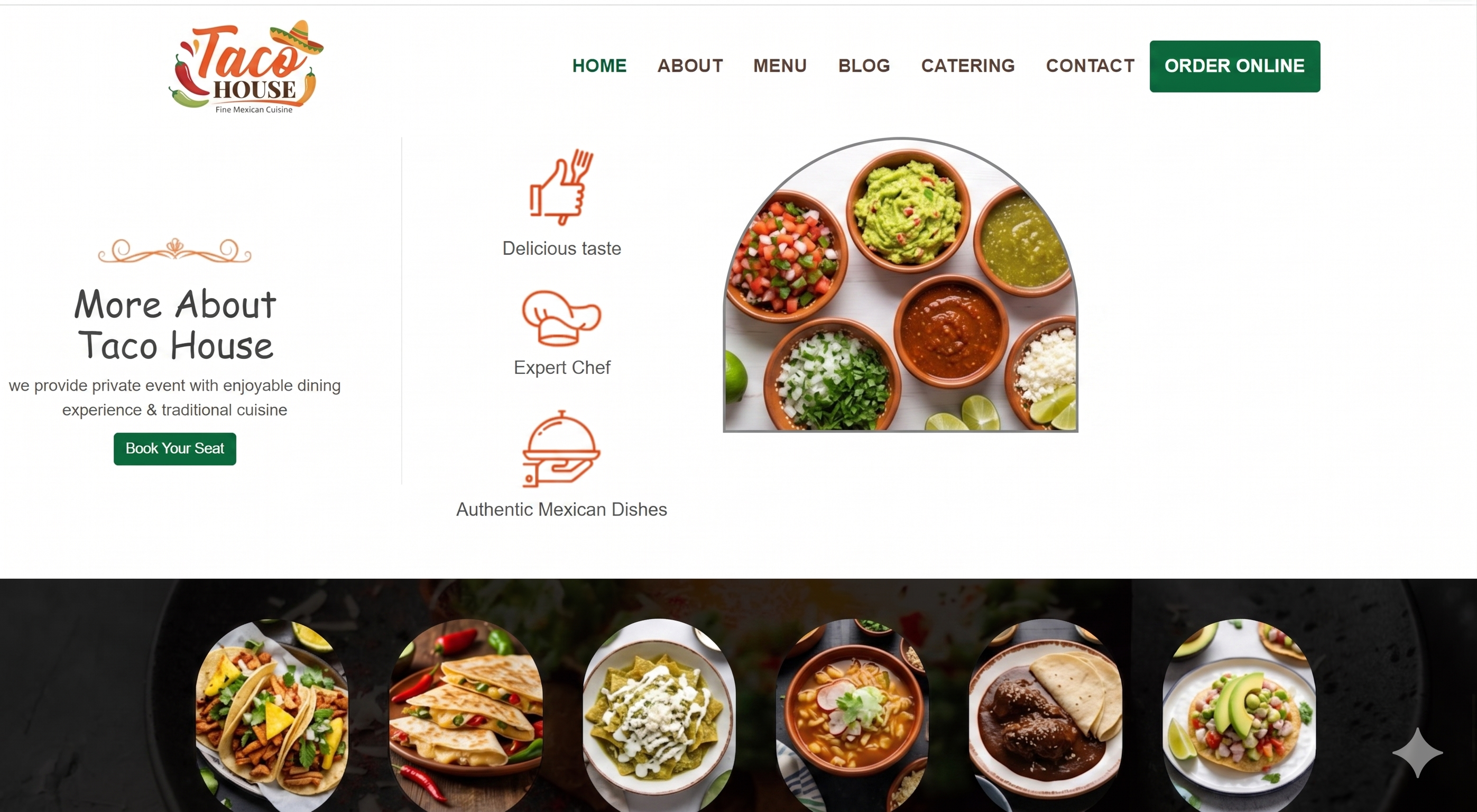Choose the pozole soup bowl thumbnail
The image size is (1477, 812).
pyautogui.click(x=852, y=715)
